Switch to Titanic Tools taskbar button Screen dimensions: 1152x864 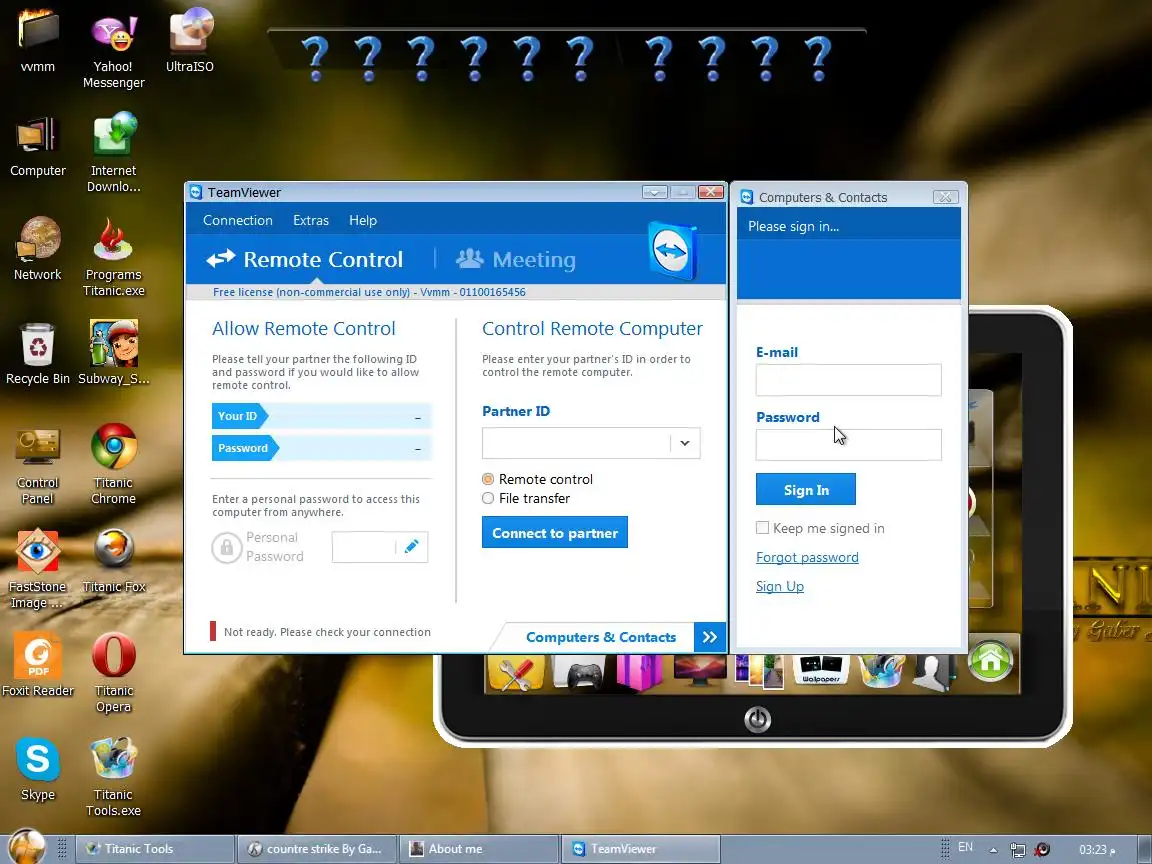point(155,849)
